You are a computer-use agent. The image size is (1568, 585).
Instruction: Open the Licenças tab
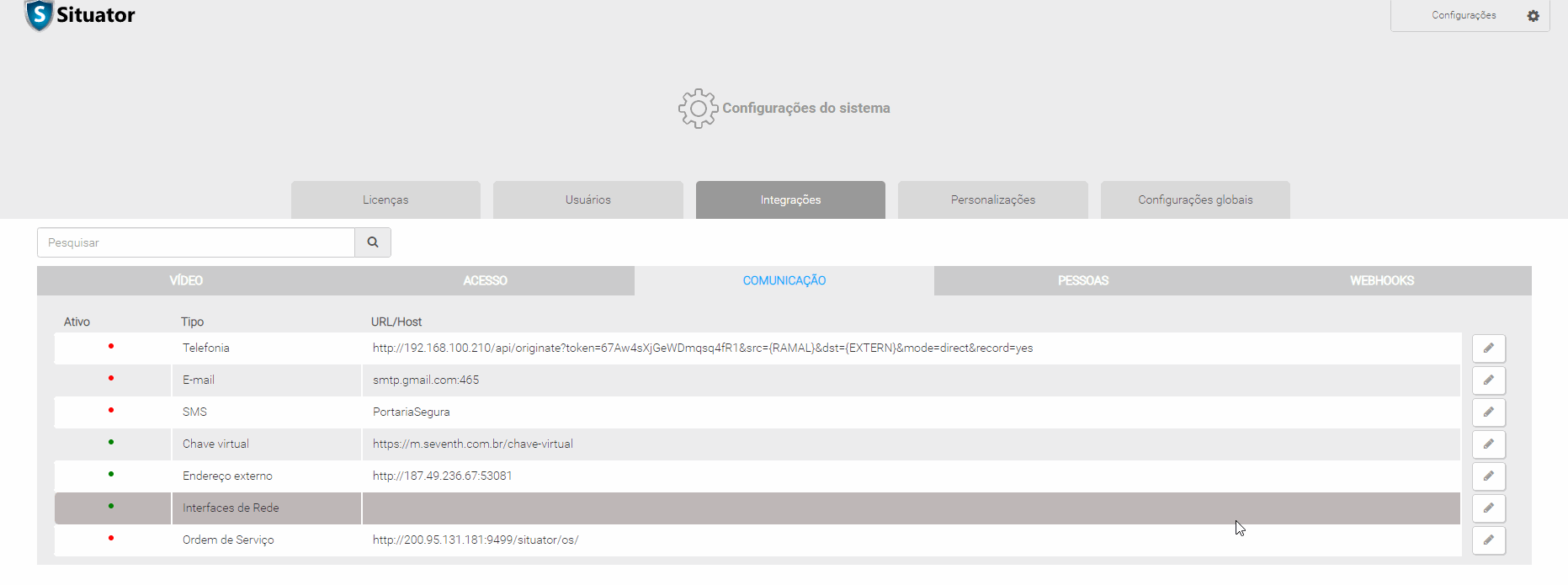click(385, 200)
